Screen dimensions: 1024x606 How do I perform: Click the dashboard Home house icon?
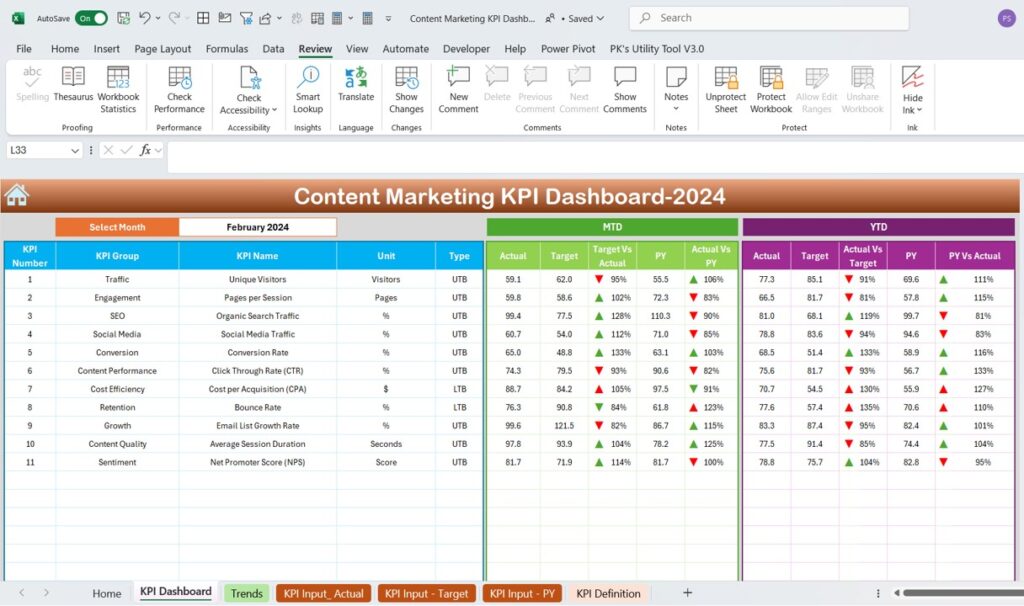[16, 195]
